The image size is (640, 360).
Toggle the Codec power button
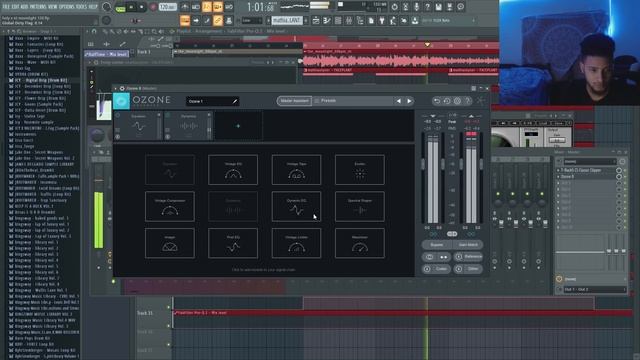427,269
